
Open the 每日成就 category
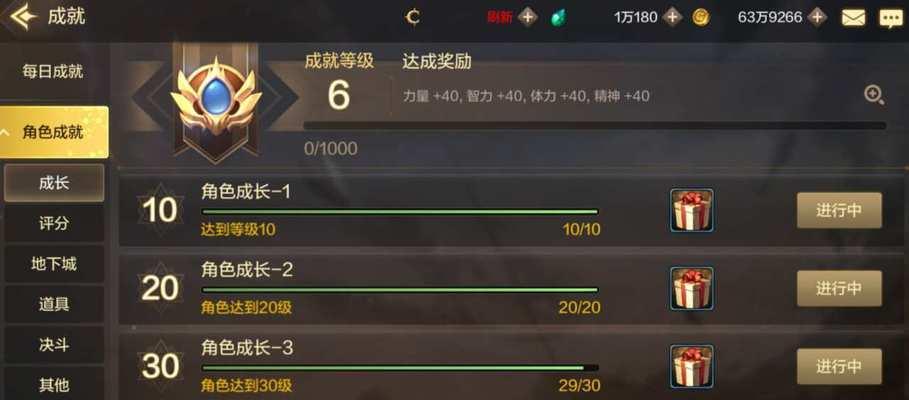[54, 72]
